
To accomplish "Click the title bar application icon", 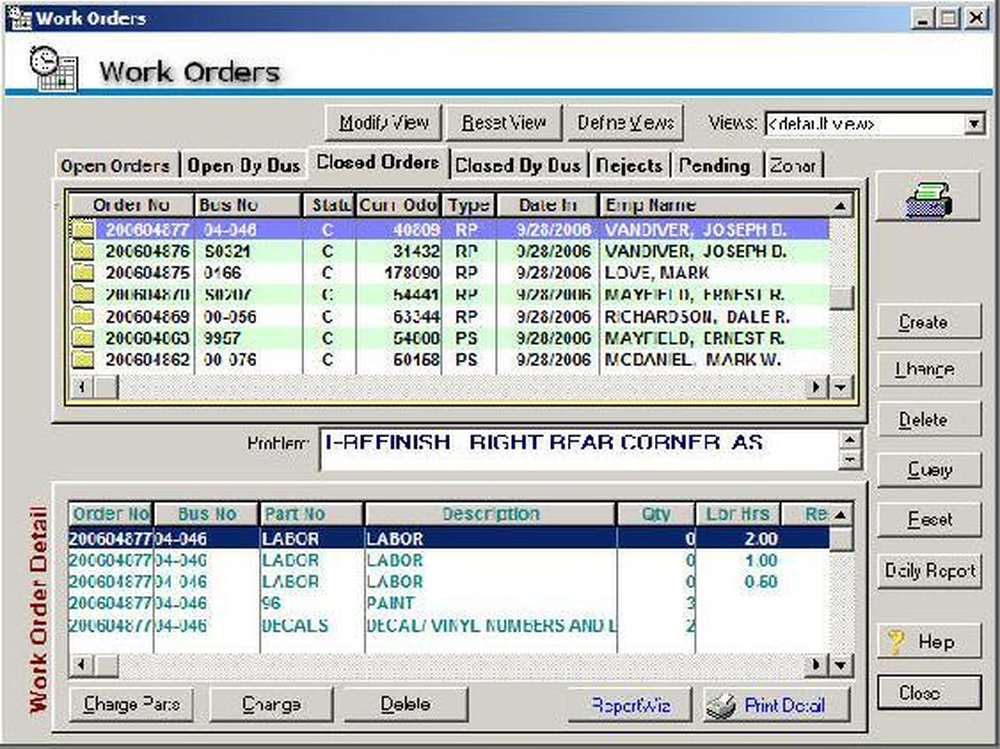I will [18, 18].
